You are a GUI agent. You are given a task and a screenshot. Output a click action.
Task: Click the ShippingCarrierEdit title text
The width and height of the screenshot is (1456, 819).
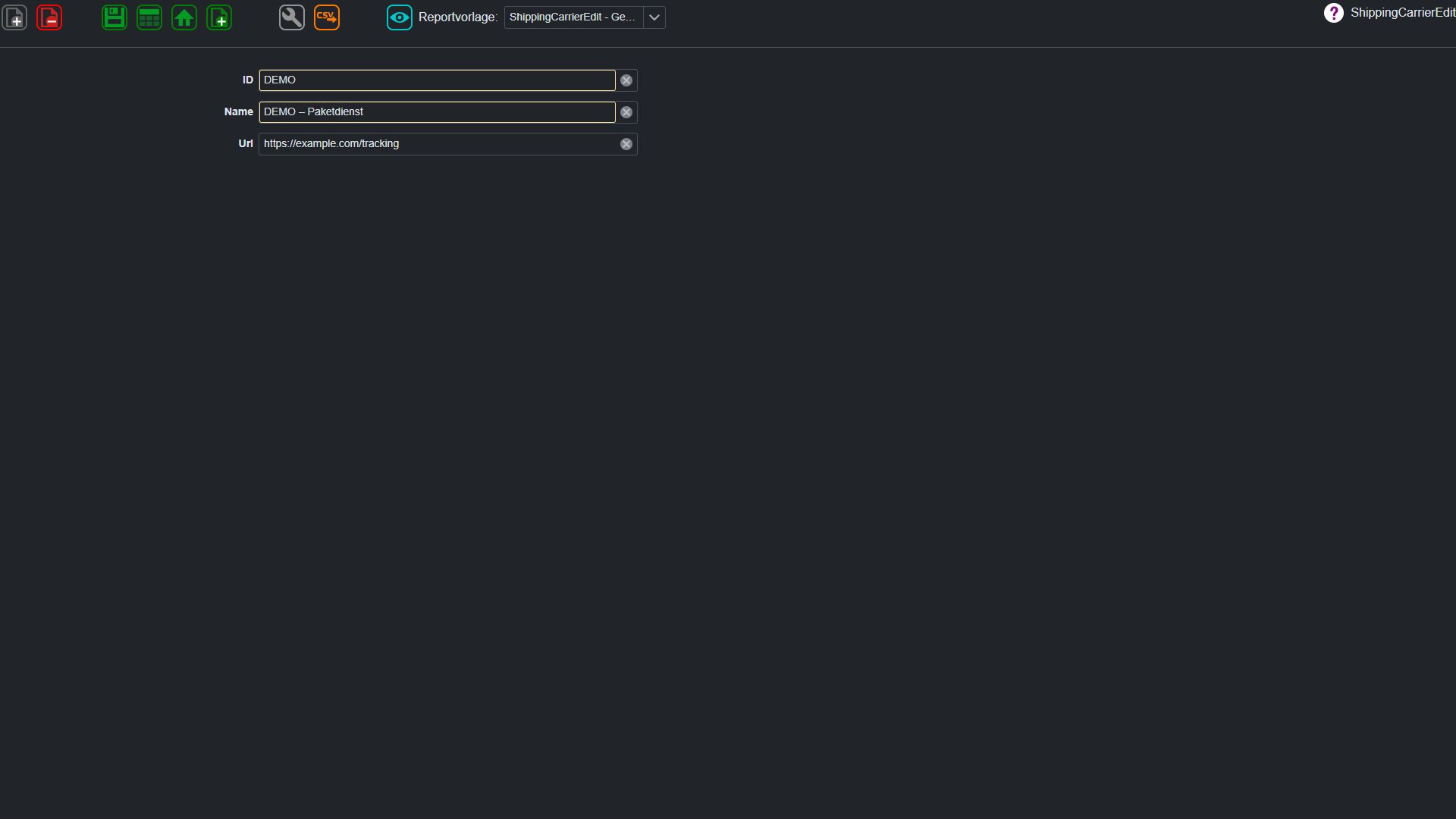[x=1403, y=13]
